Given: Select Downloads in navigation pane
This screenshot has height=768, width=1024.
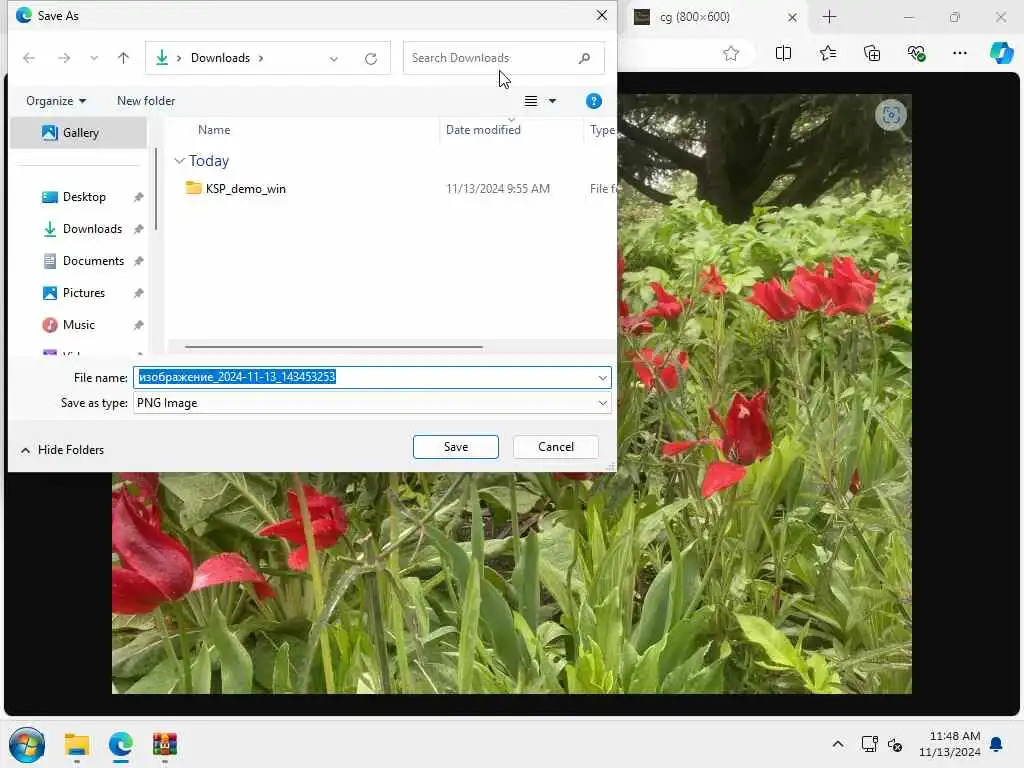Looking at the screenshot, I should coord(91,229).
